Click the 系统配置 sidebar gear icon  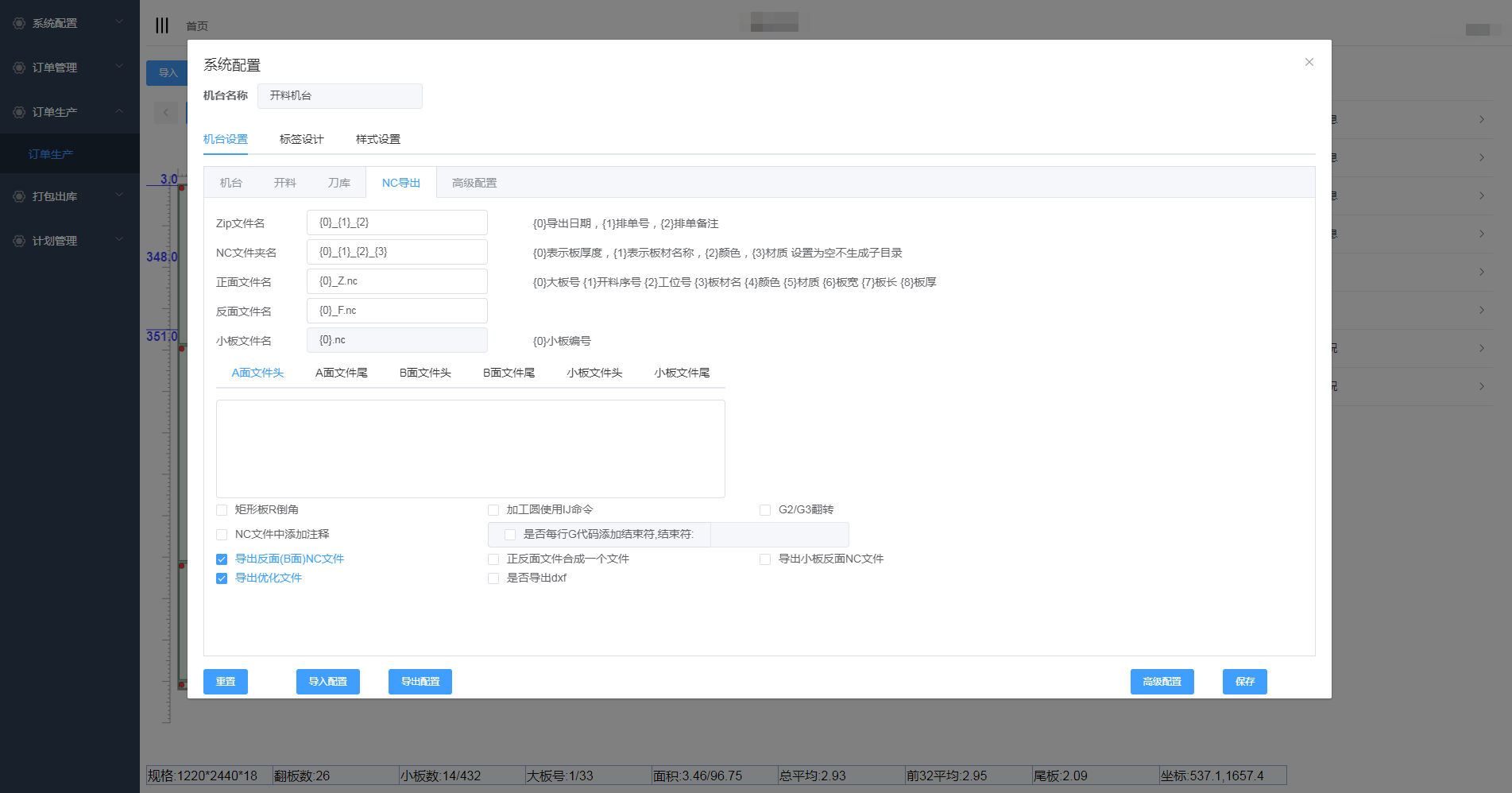[x=19, y=23]
